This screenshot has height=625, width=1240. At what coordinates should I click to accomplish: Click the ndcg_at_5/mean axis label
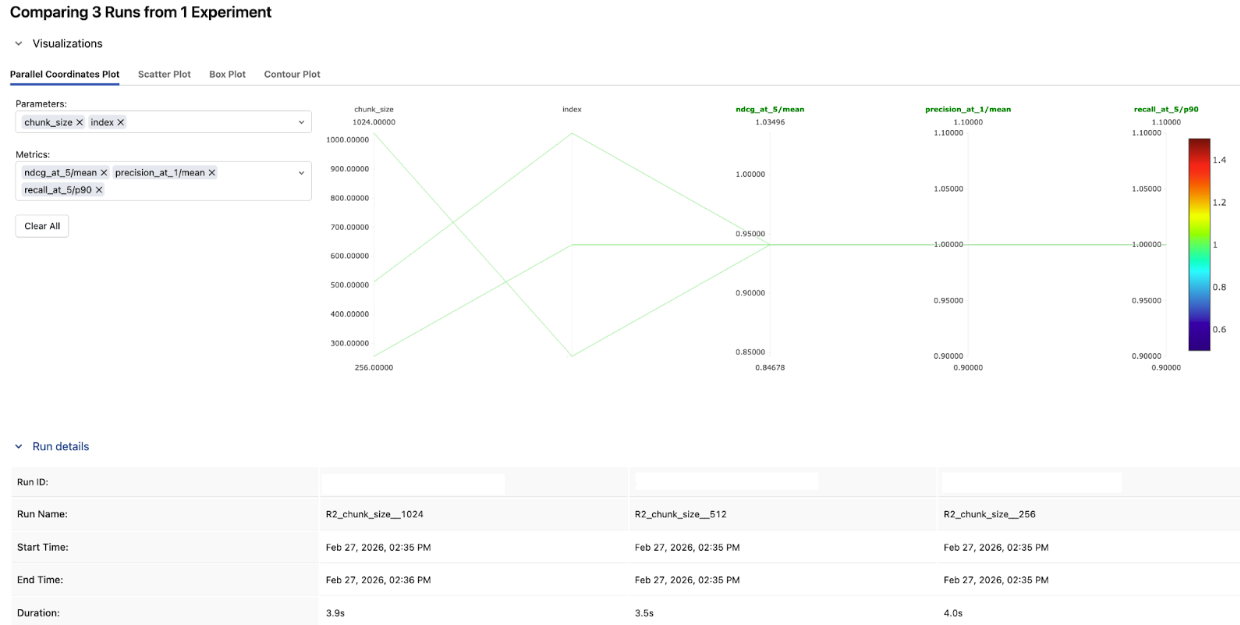[x=769, y=109]
